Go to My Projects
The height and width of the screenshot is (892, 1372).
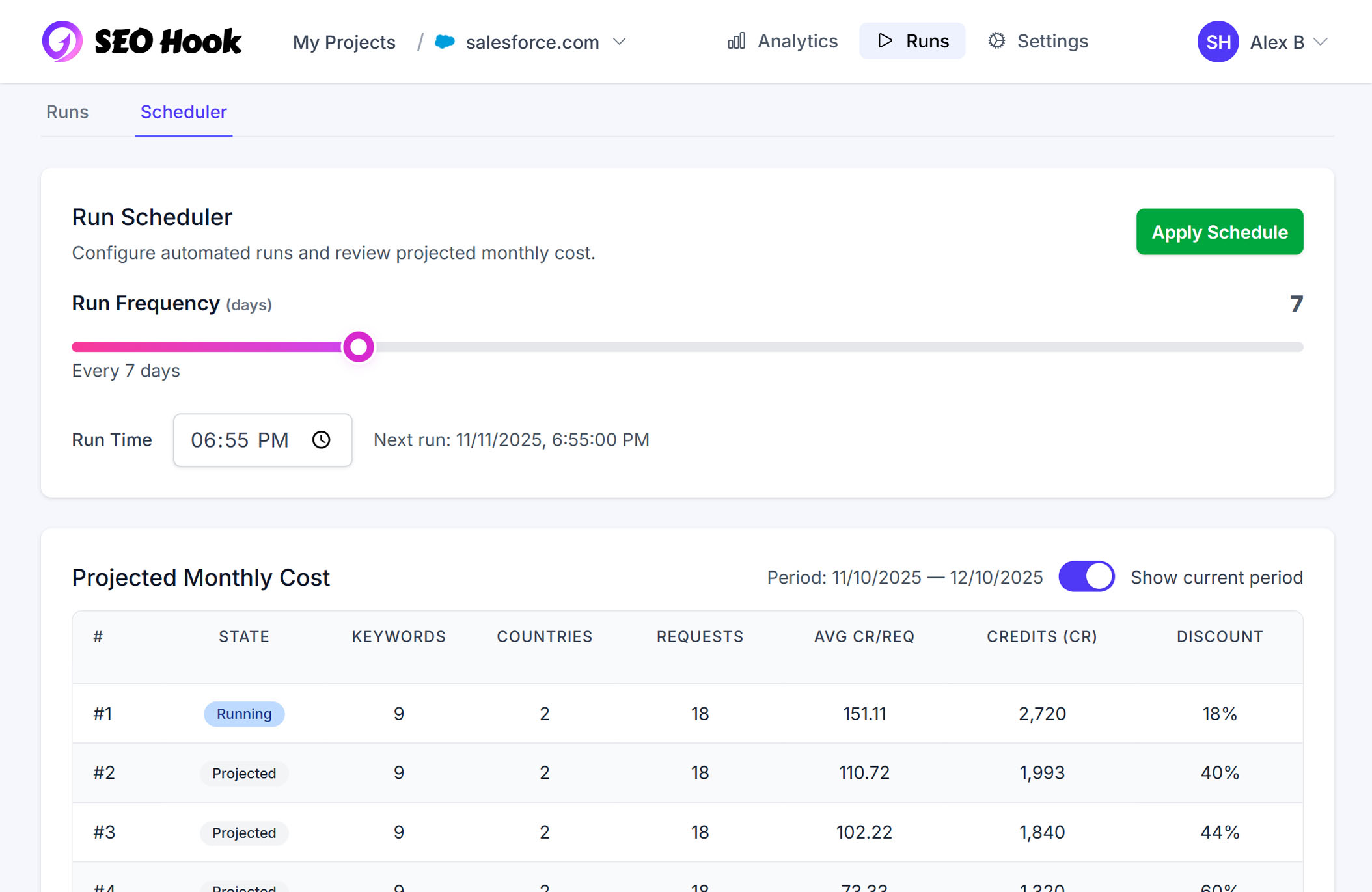click(x=344, y=42)
